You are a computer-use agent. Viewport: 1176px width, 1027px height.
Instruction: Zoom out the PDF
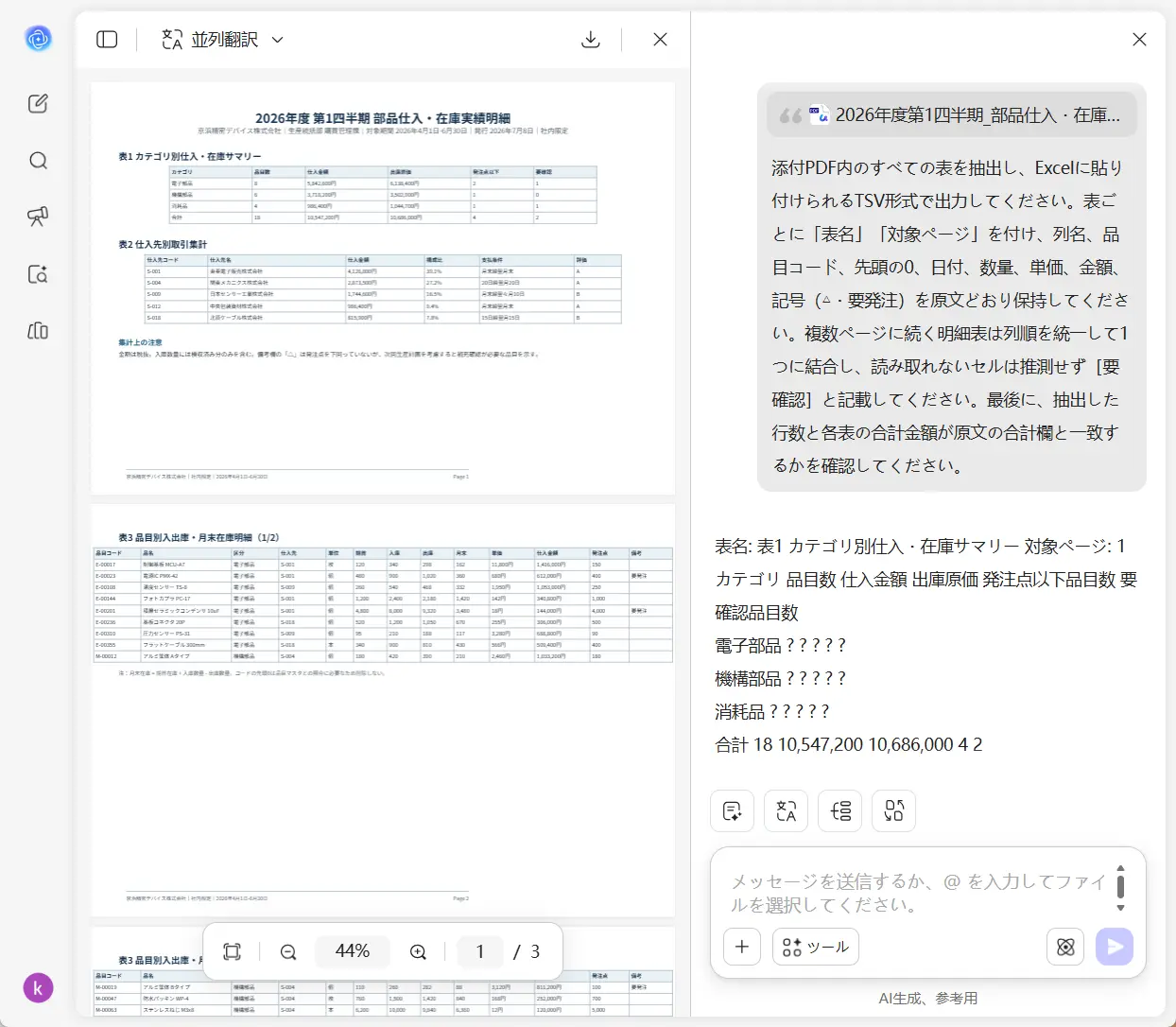[x=288, y=952]
